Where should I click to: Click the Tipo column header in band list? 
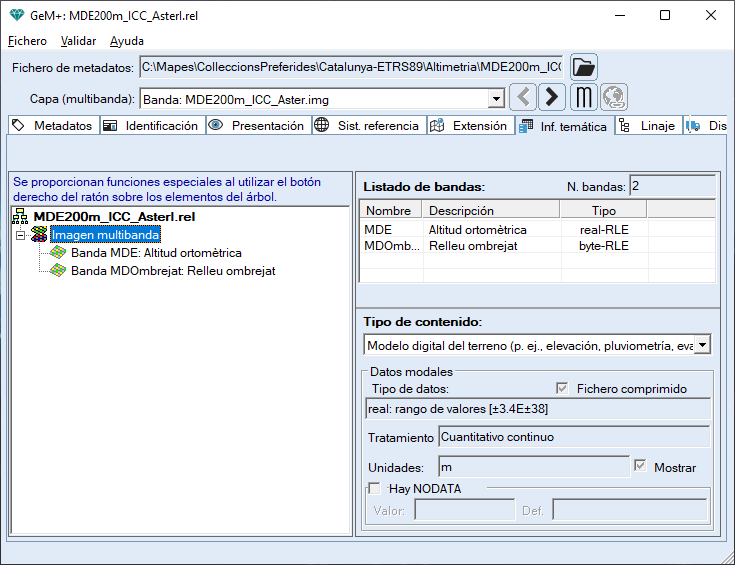(x=603, y=211)
